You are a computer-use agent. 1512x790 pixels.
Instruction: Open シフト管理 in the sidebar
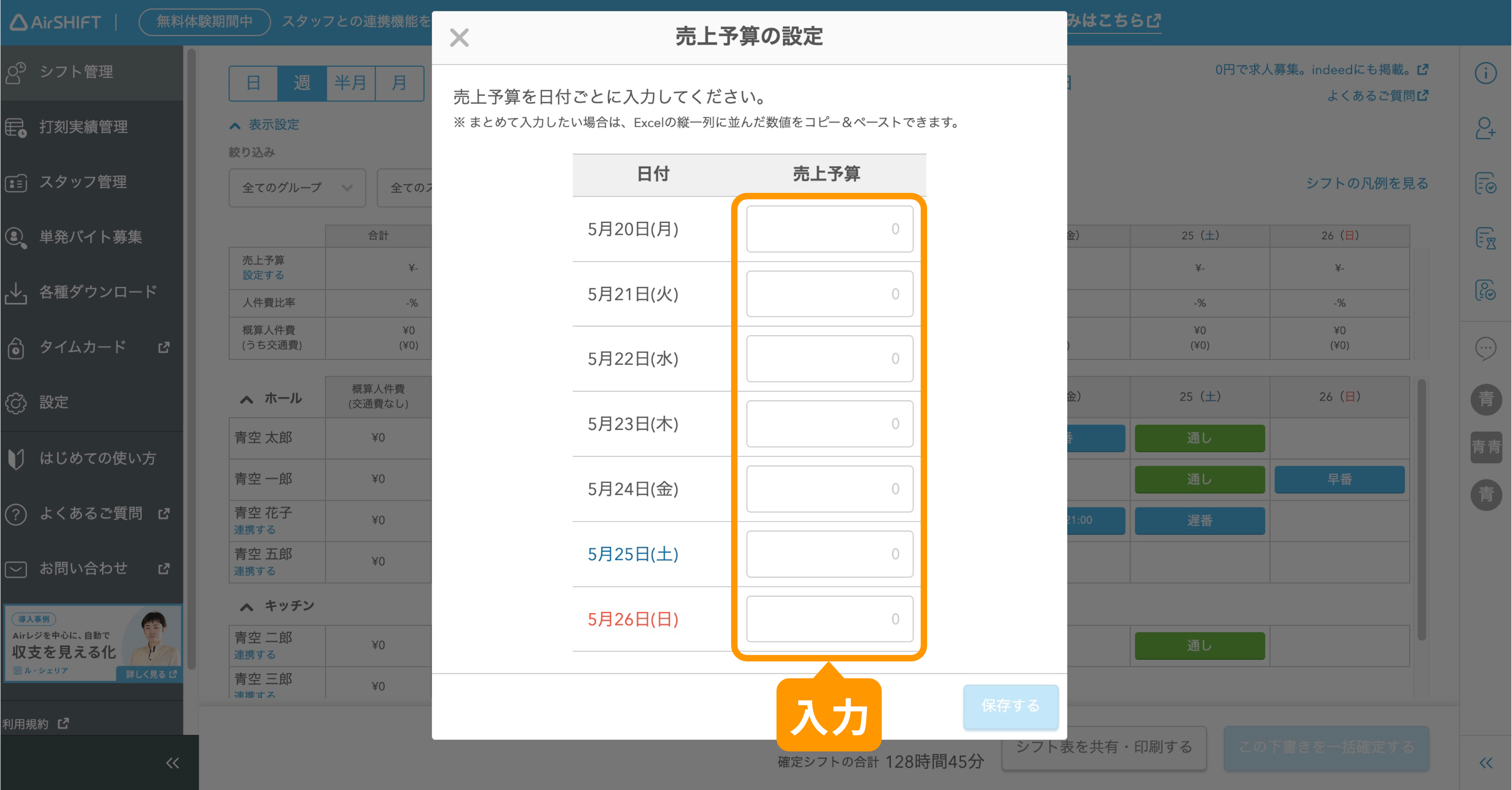[92, 72]
